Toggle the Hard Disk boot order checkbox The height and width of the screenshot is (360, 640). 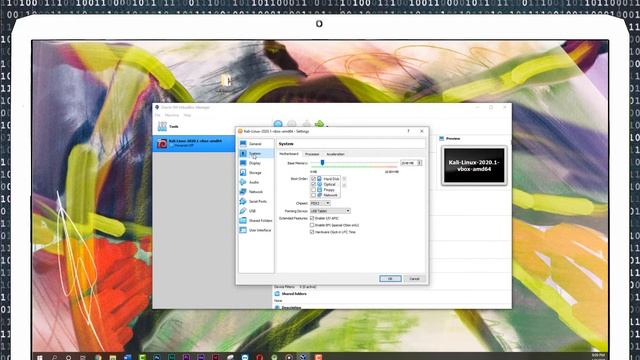tap(313, 179)
